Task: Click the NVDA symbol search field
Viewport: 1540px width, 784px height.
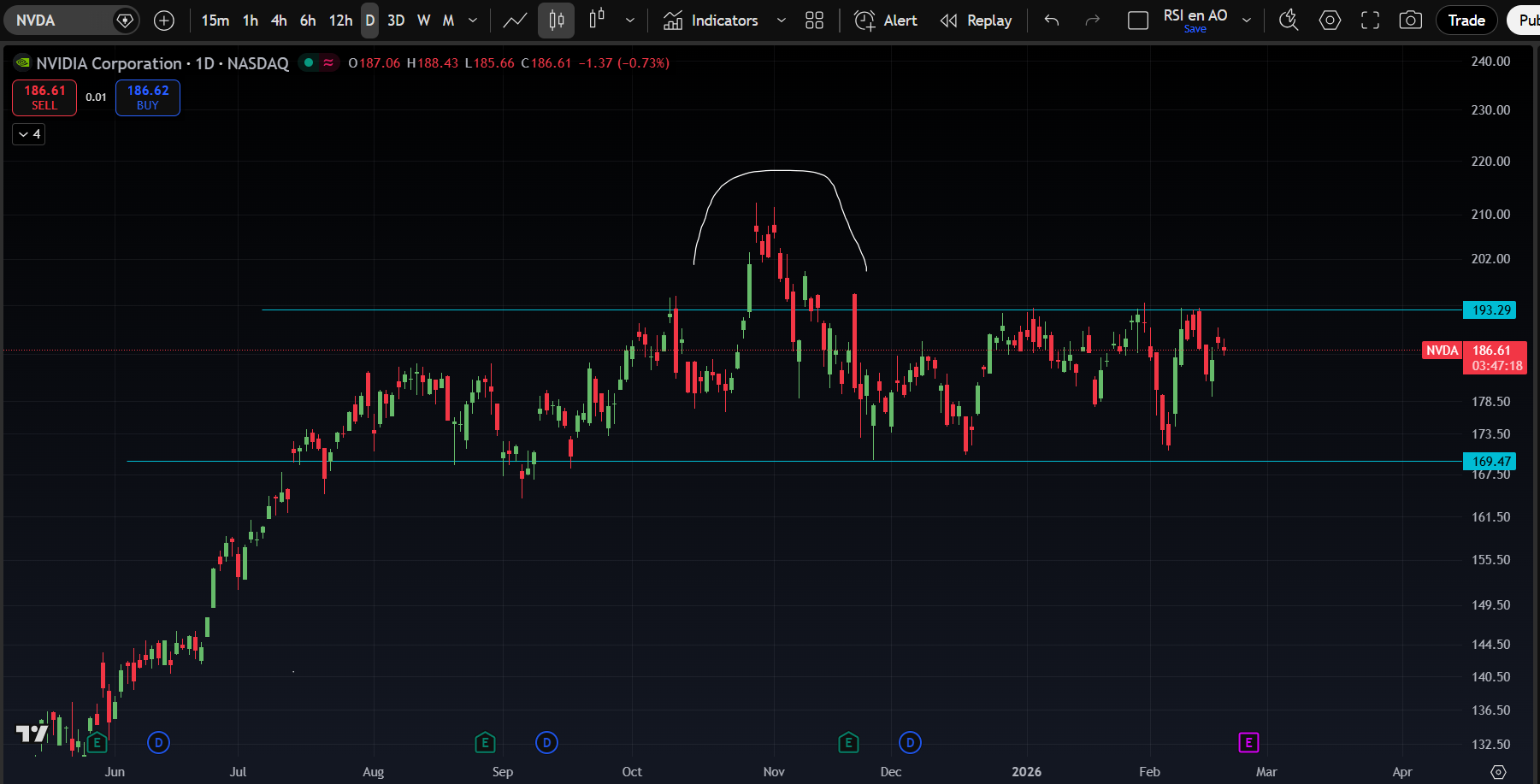Action: [x=60, y=21]
